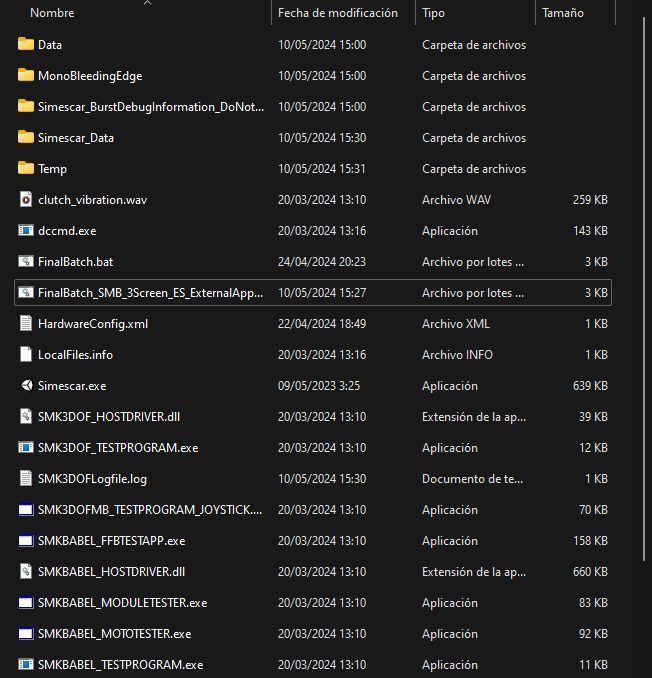The width and height of the screenshot is (652, 678).
Task: Click the SMKBABEL_FFBTESTAPP.exe icon
Action: 26,540
